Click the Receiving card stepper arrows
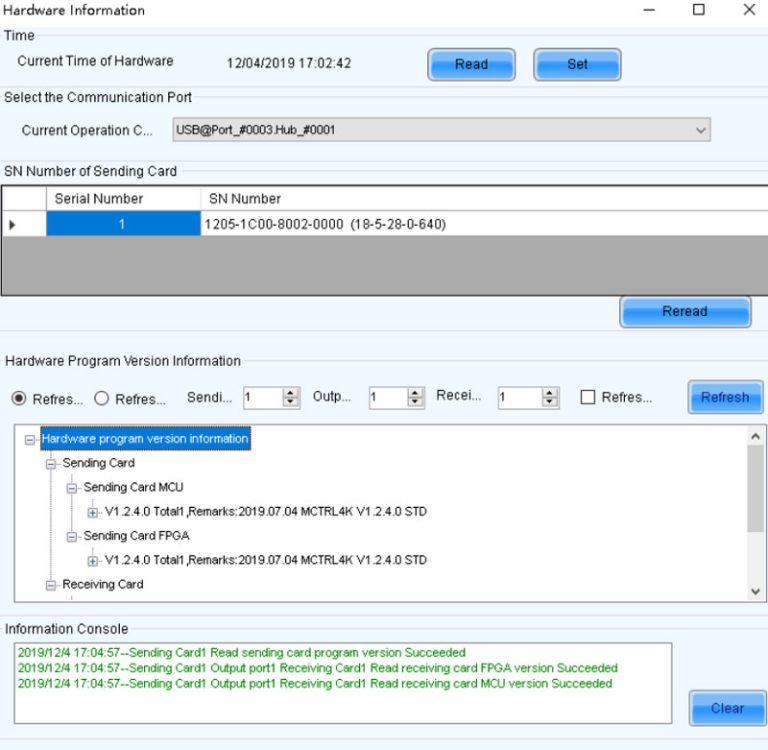 (x=549, y=398)
